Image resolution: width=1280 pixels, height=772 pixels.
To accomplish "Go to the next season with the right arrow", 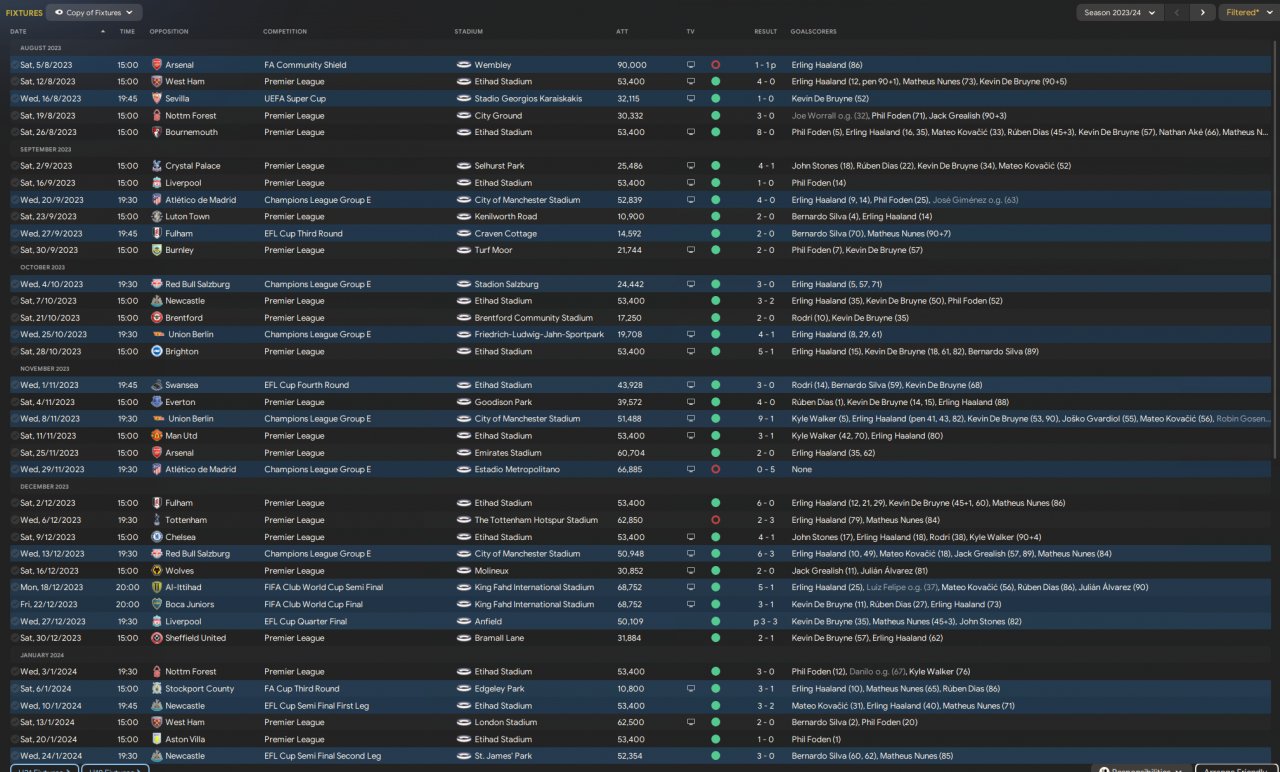I will click(x=1202, y=13).
